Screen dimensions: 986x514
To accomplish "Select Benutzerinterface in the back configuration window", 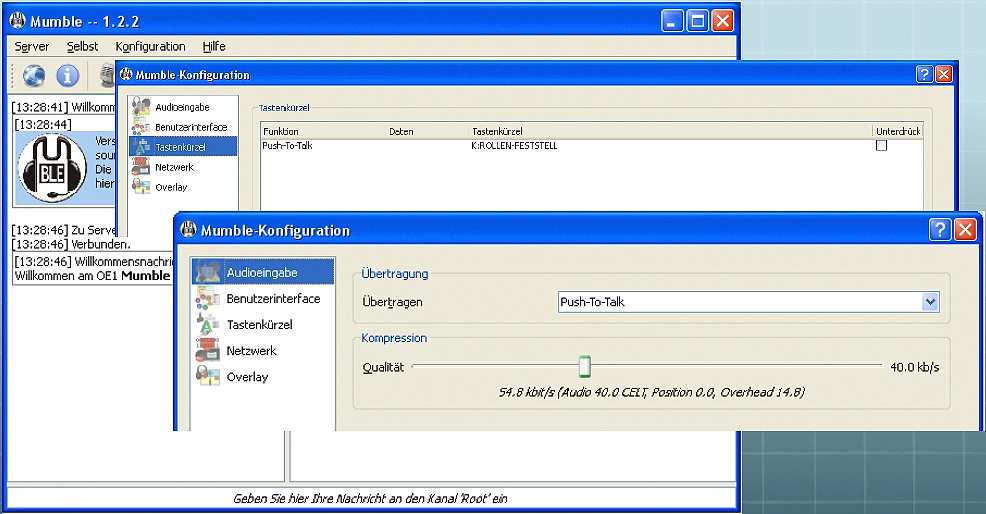I will coord(183,127).
